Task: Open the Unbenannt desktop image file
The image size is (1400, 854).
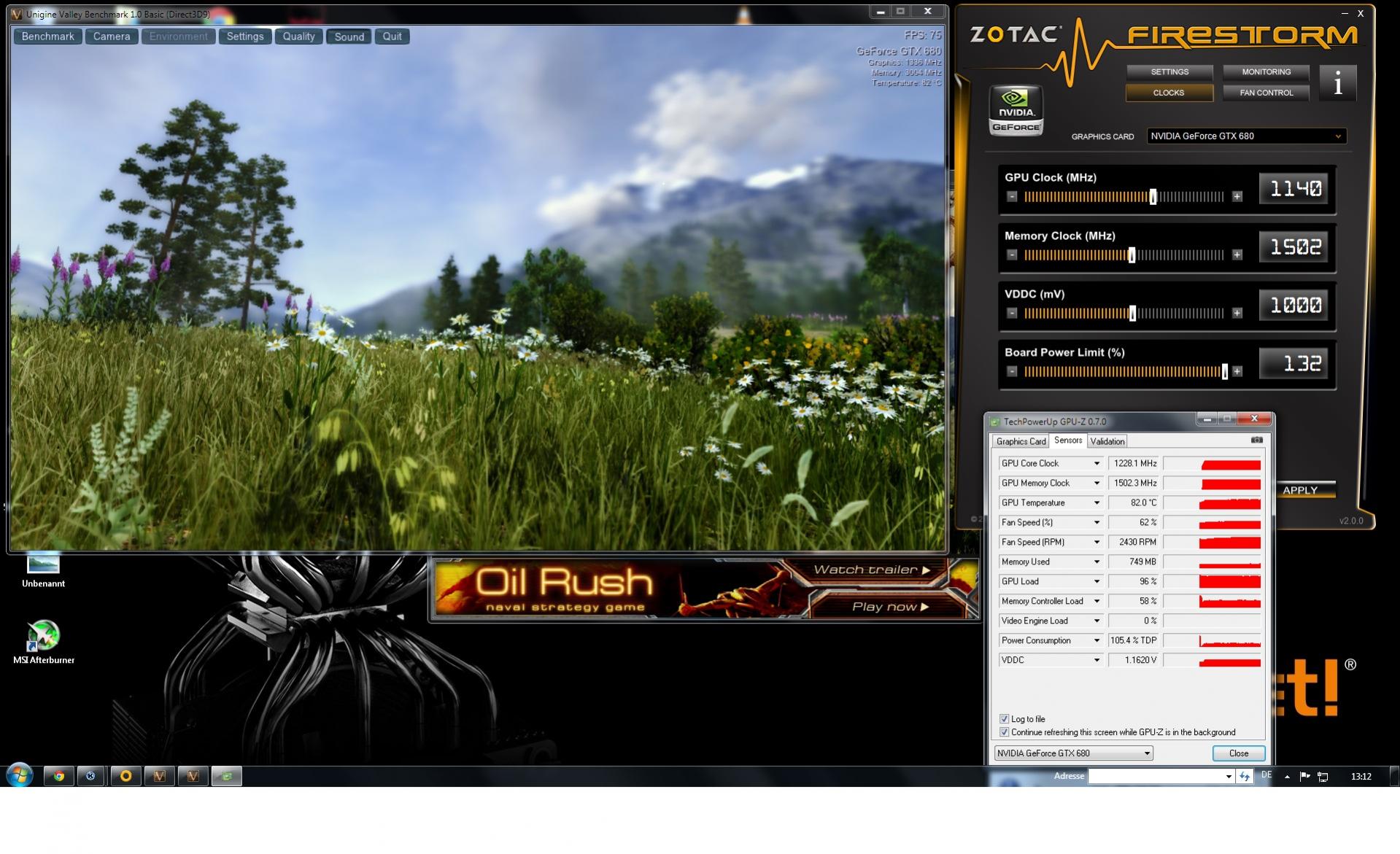Action: pos(43,570)
